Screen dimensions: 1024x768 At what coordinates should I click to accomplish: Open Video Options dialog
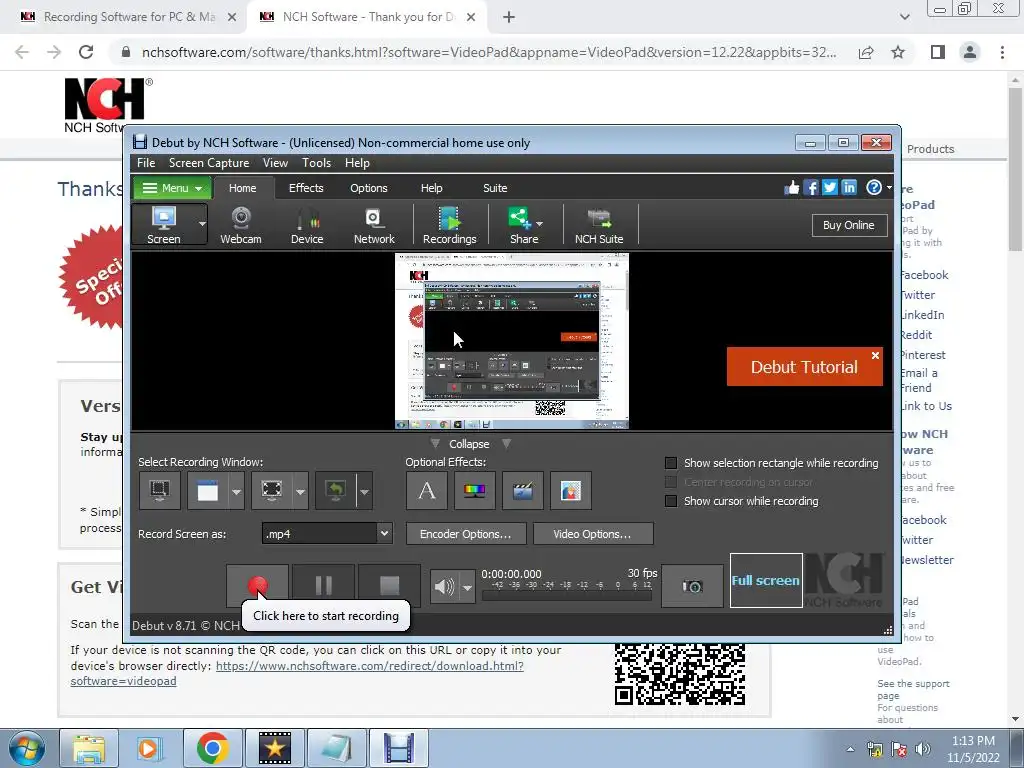click(x=592, y=534)
